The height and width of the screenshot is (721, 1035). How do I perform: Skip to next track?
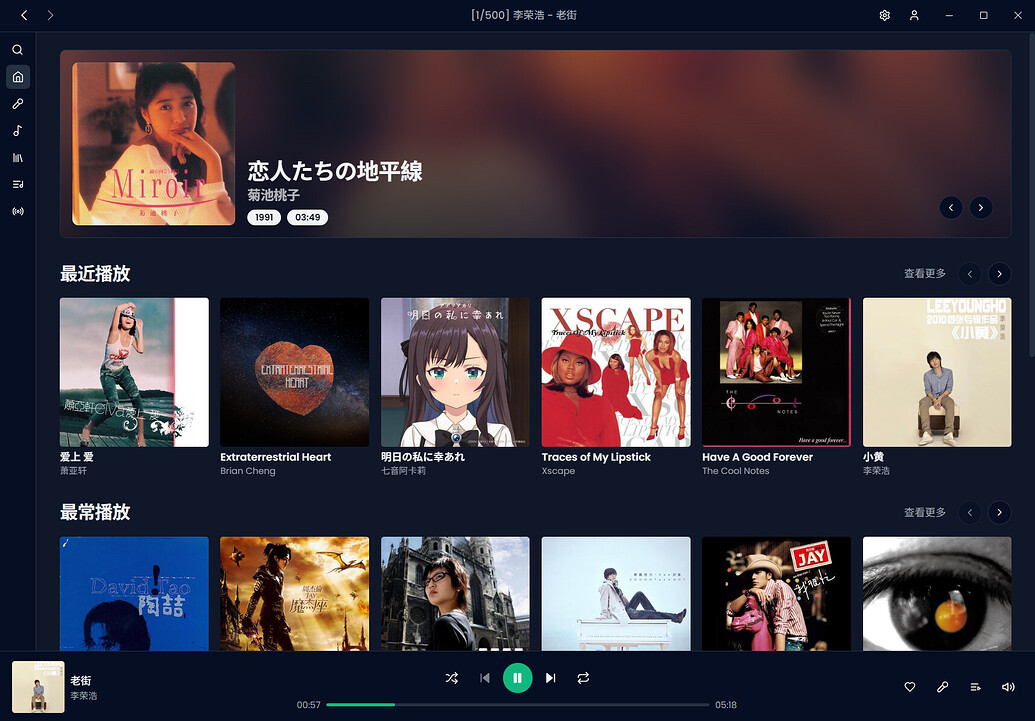click(551, 678)
